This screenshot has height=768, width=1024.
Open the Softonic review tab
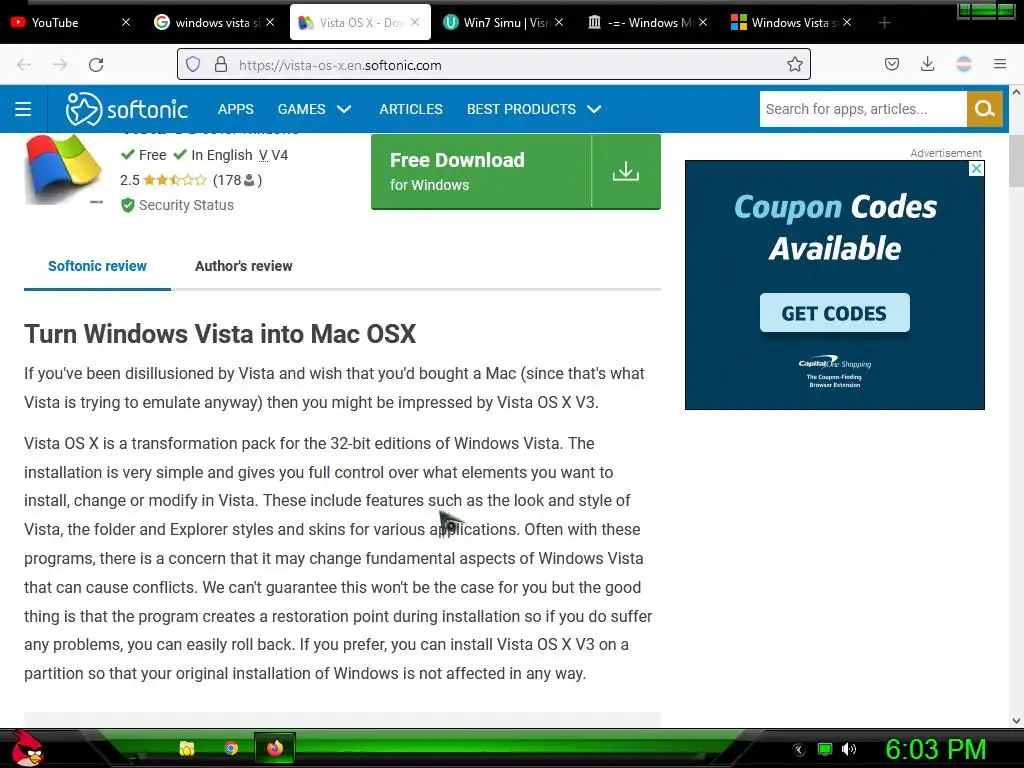(x=97, y=266)
